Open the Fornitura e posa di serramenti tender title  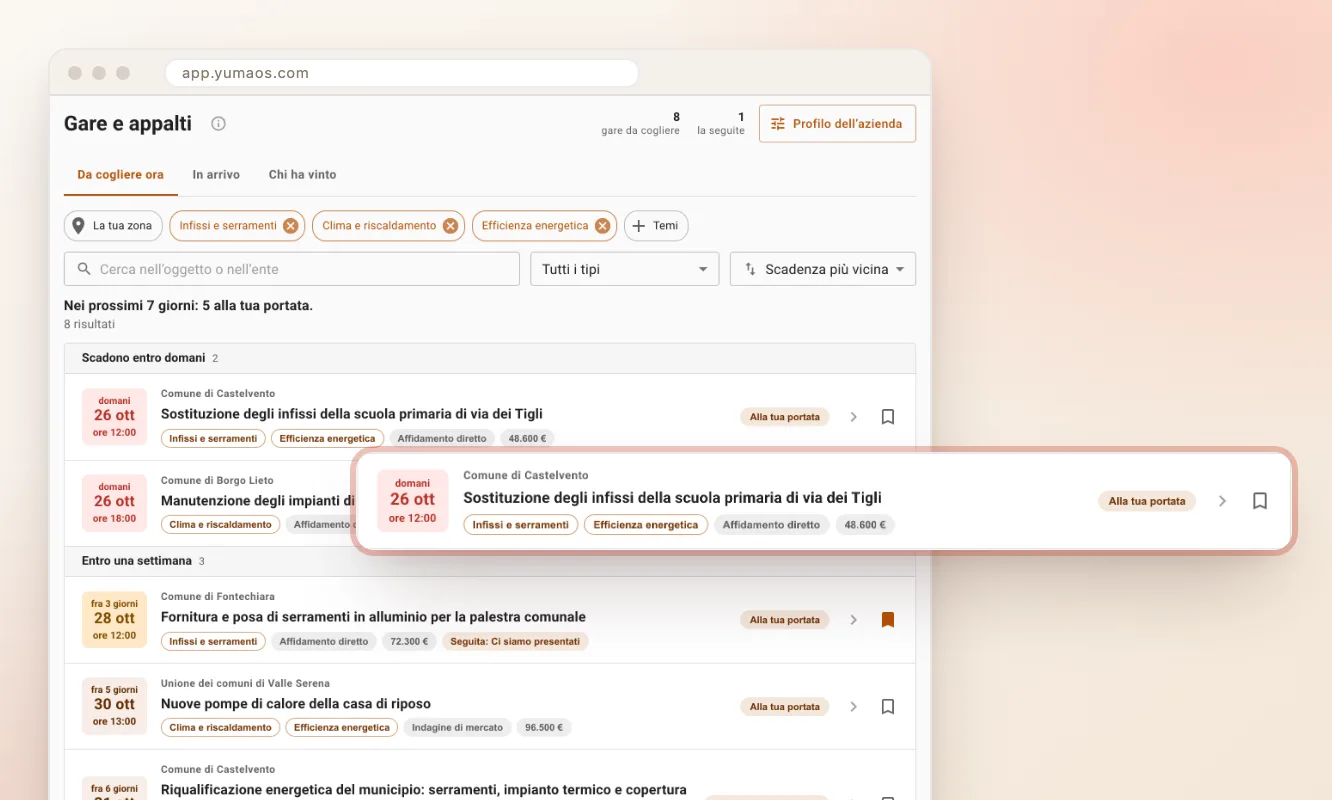[x=373, y=617]
